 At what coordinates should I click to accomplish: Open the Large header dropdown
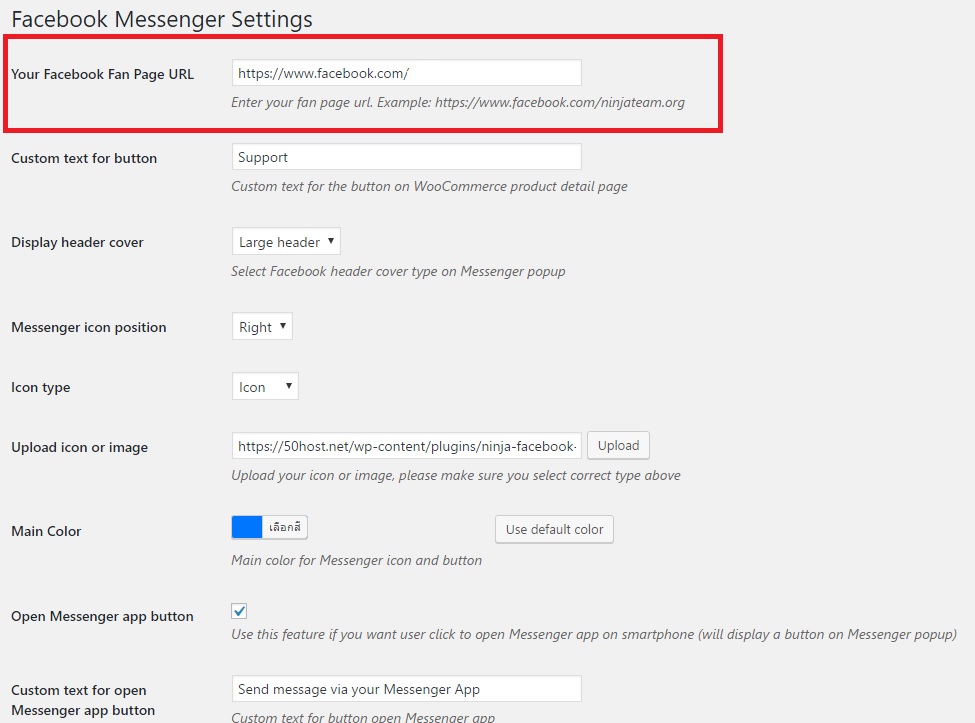(286, 241)
